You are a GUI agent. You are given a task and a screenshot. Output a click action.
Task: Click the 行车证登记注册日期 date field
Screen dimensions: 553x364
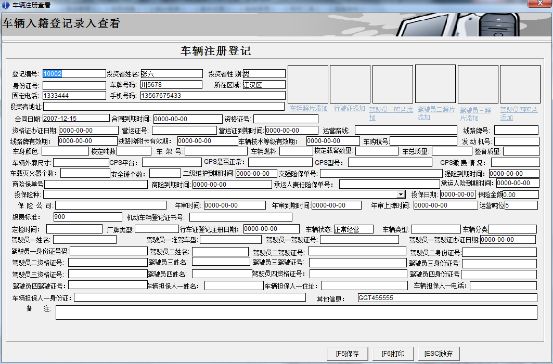tap(271, 229)
